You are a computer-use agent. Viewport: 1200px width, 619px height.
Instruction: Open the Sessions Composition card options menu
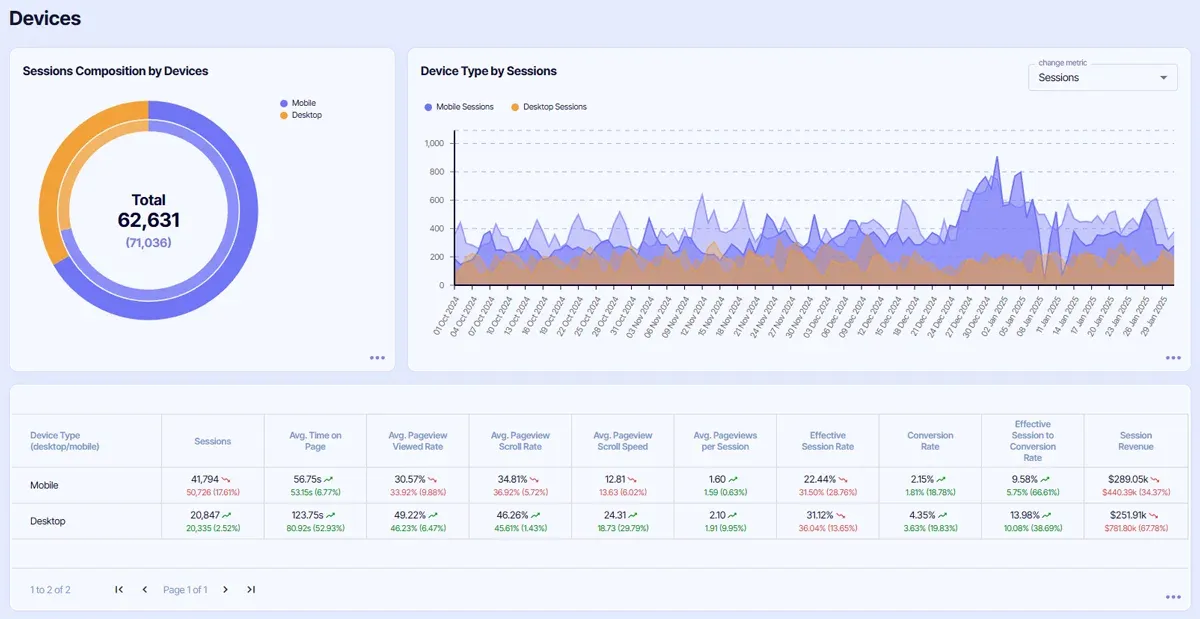tap(377, 357)
